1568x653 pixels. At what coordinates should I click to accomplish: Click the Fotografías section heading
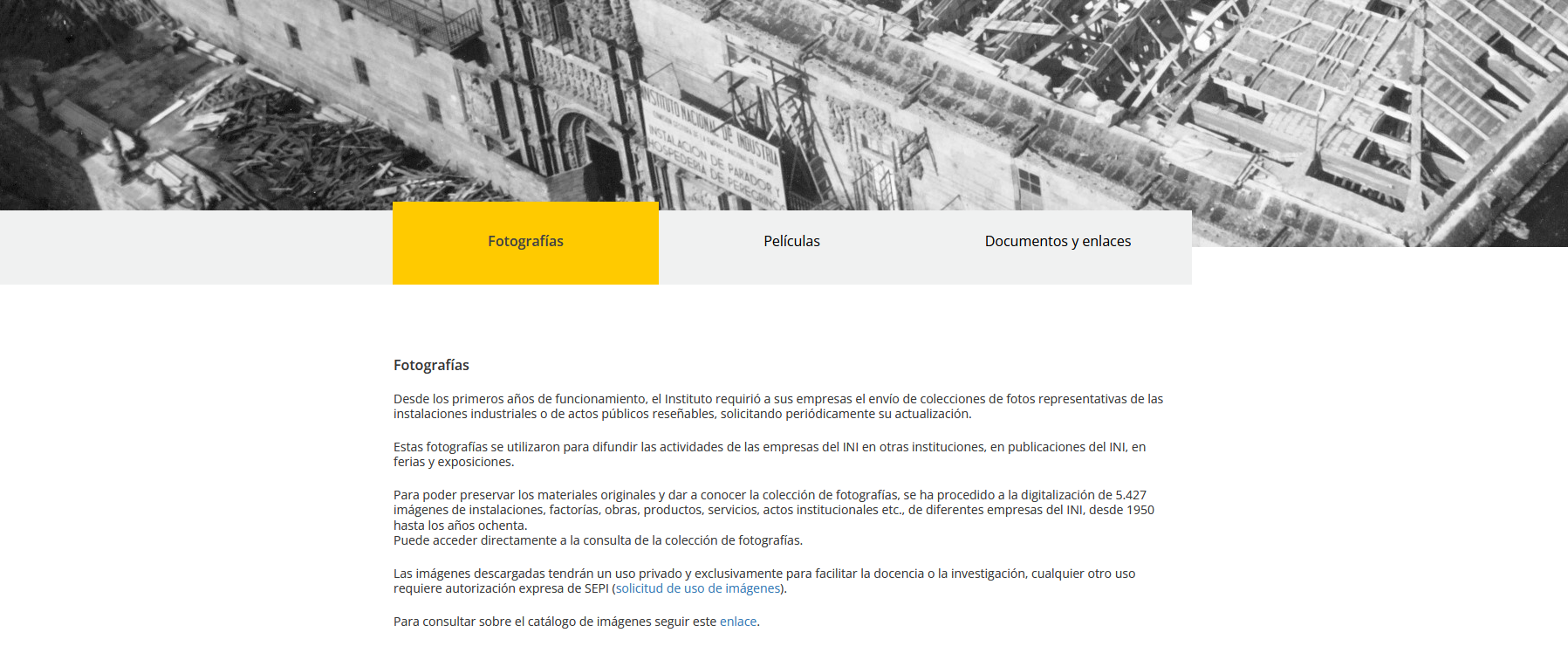pos(431,366)
